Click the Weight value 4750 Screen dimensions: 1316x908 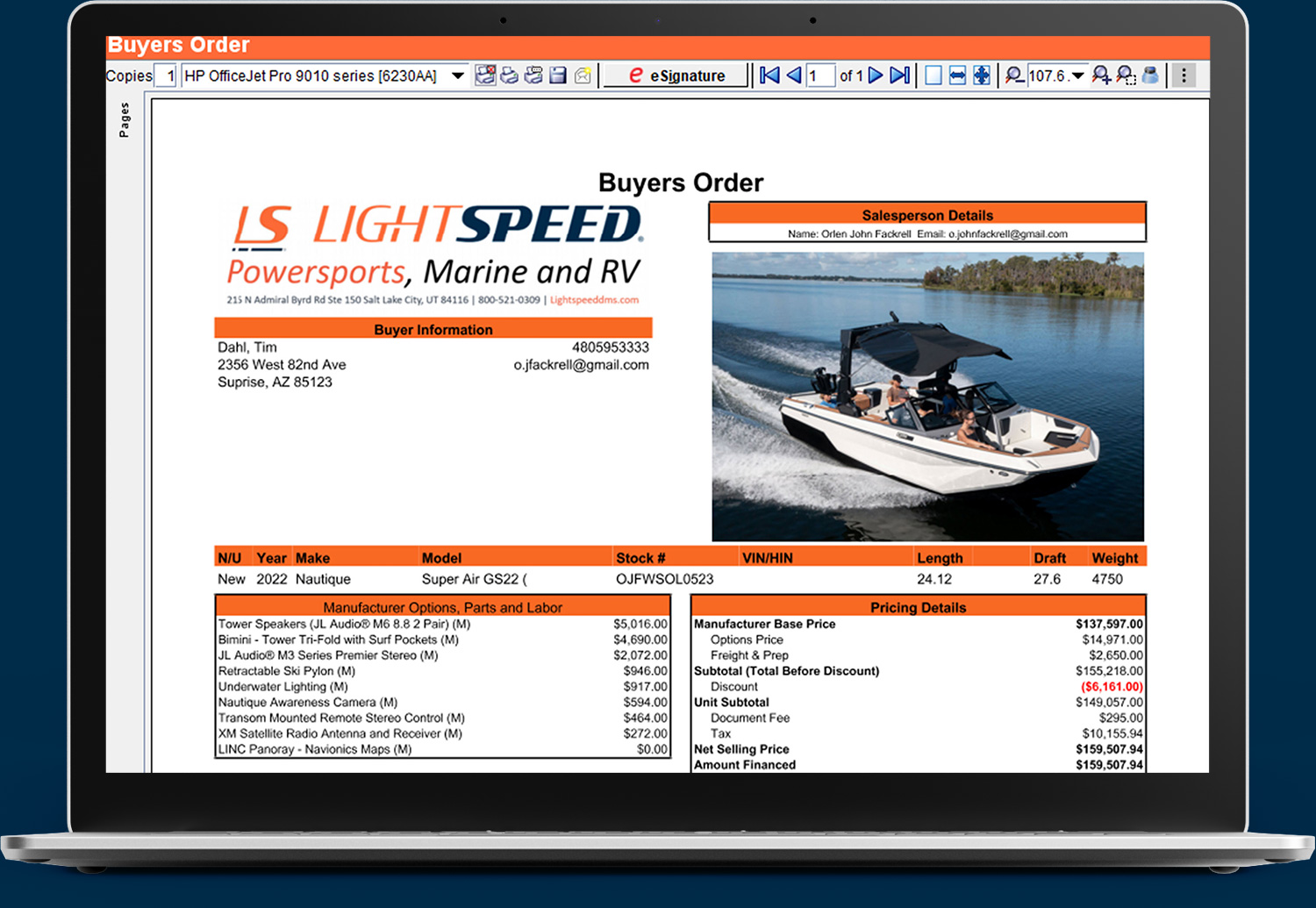pyautogui.click(x=1107, y=579)
